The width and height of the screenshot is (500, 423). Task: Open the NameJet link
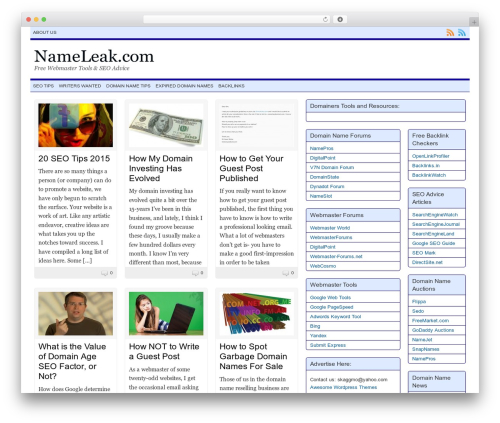pyautogui.click(x=422, y=340)
